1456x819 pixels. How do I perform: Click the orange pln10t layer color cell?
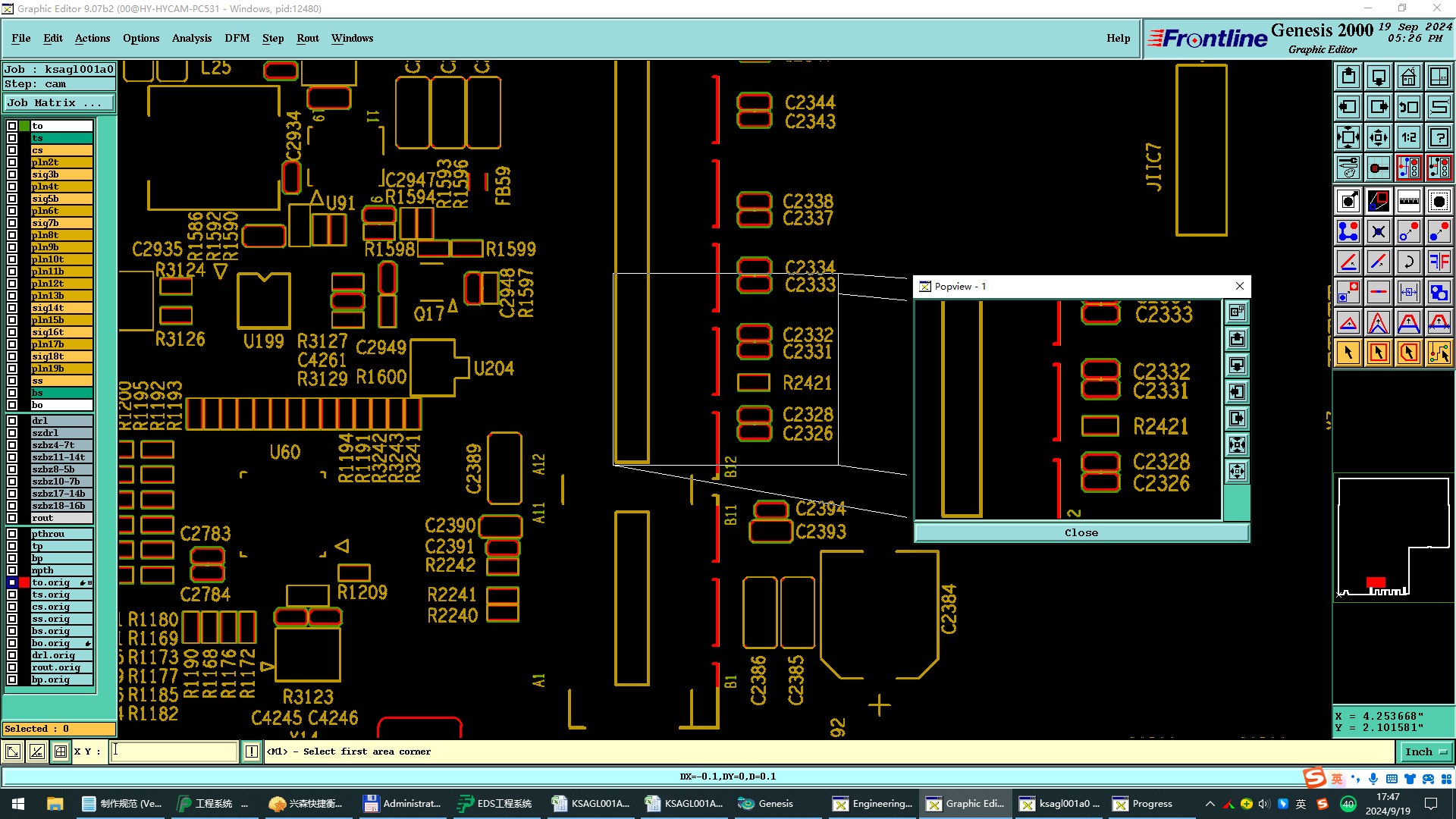click(61, 259)
